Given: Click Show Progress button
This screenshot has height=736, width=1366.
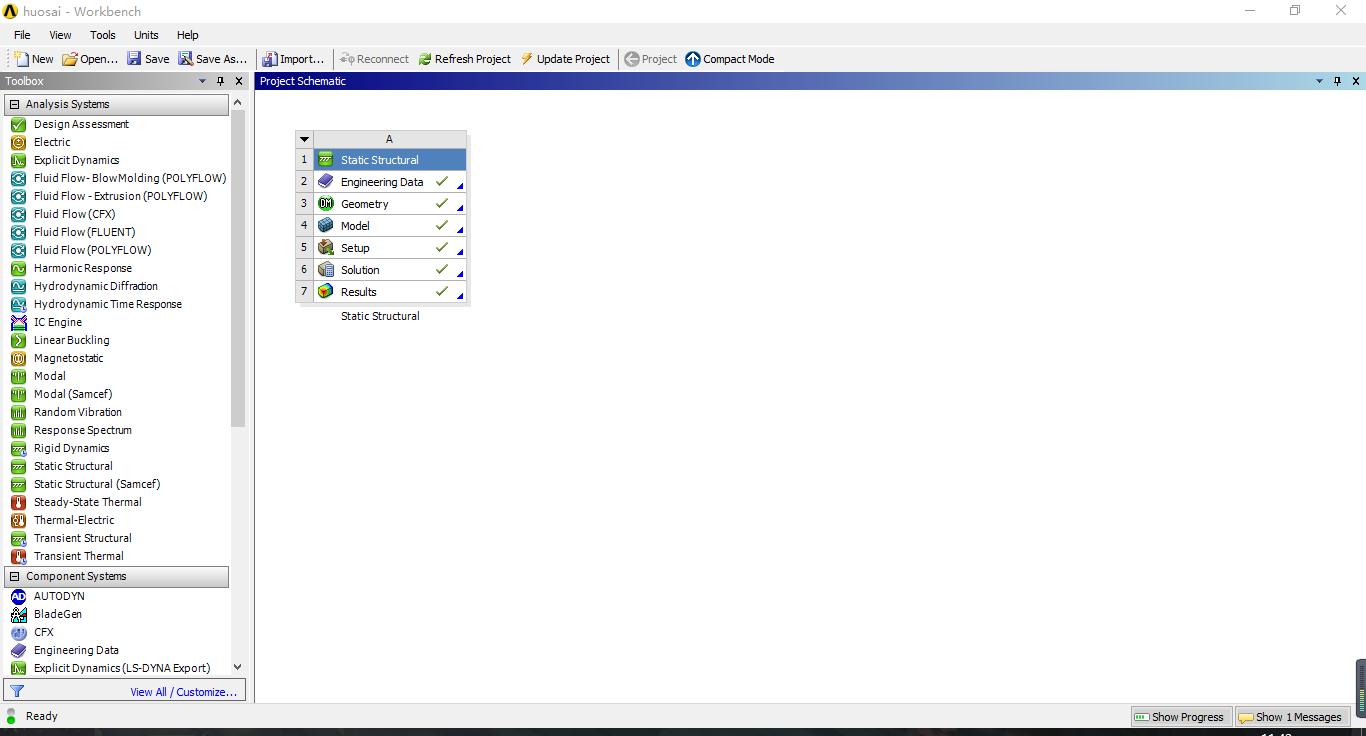Looking at the screenshot, I should pyautogui.click(x=1180, y=717).
